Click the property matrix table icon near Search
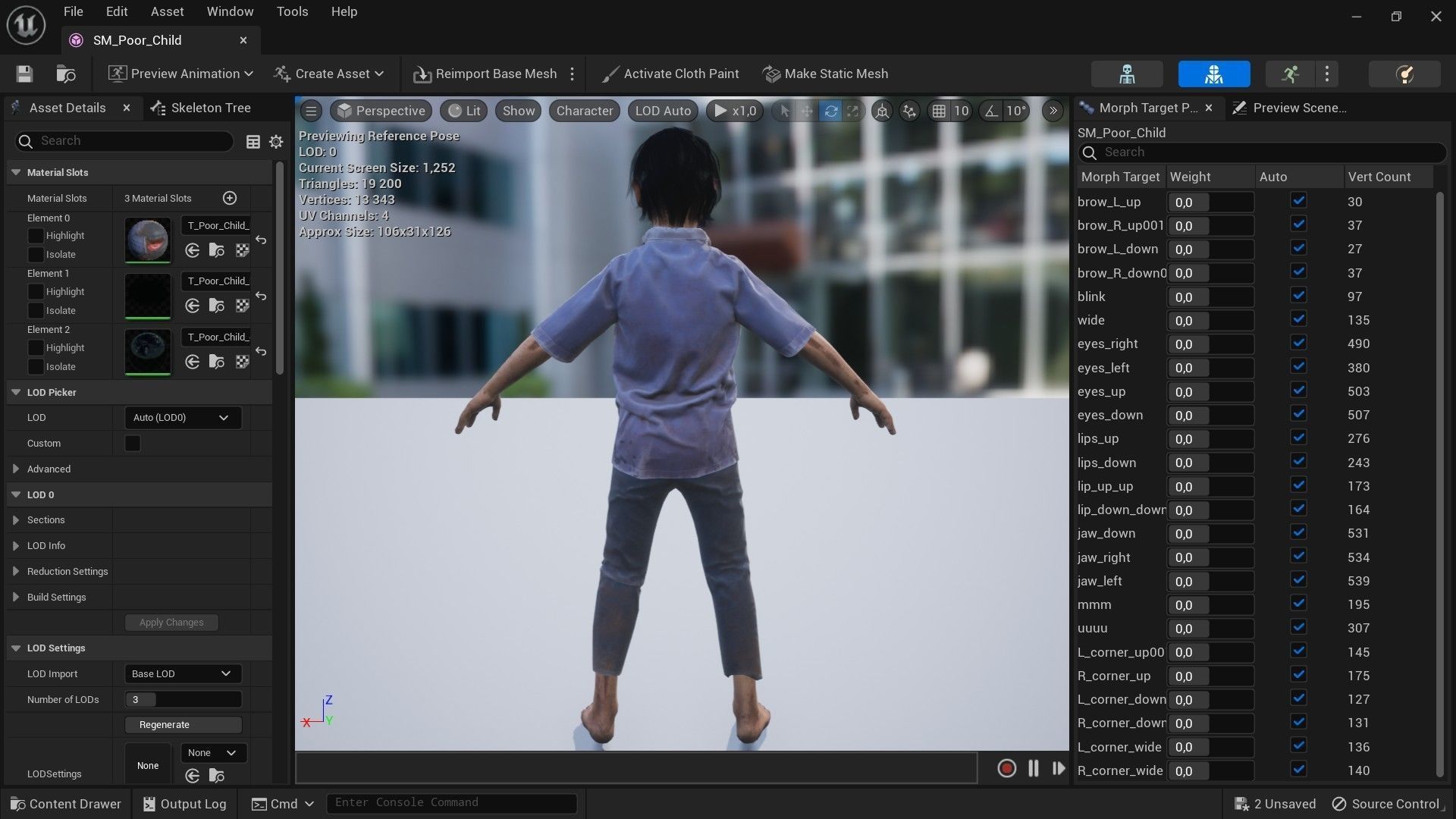The width and height of the screenshot is (1456, 819). [253, 142]
